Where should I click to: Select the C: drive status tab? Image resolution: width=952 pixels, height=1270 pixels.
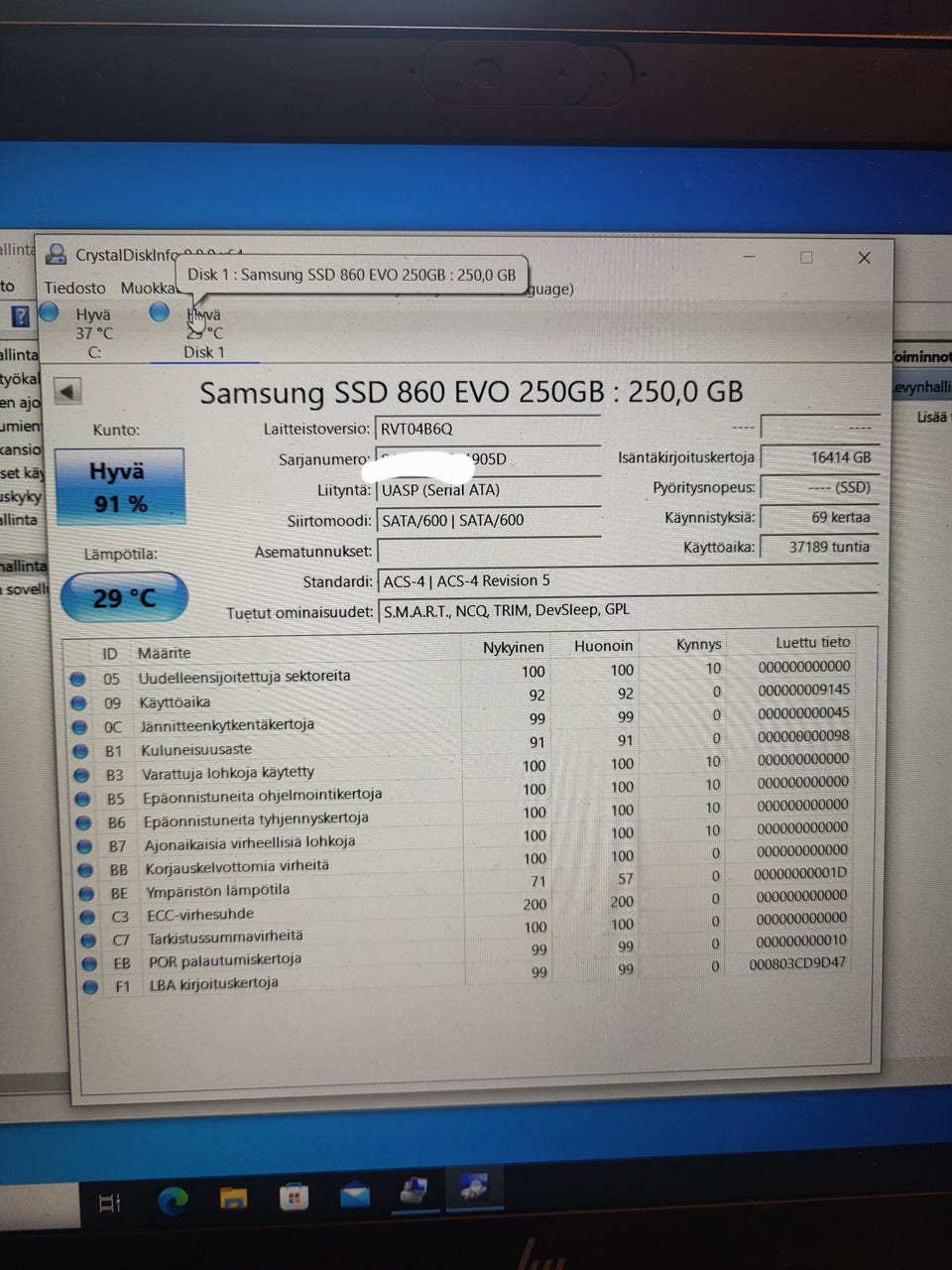coord(92,332)
